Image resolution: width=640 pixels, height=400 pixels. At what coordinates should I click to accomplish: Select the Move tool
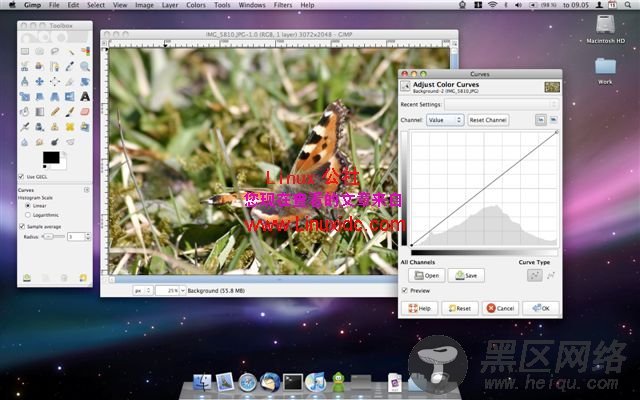coord(40,82)
